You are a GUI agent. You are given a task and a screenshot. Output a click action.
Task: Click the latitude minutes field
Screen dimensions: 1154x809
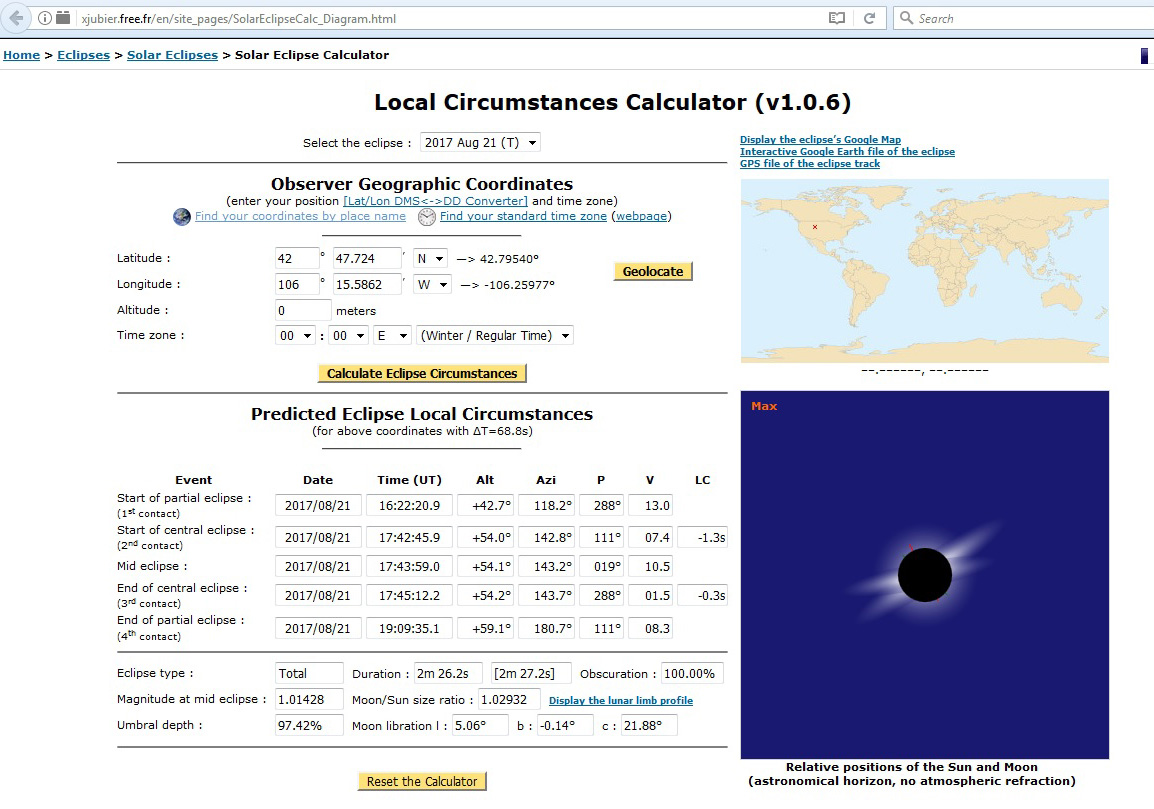pos(367,258)
